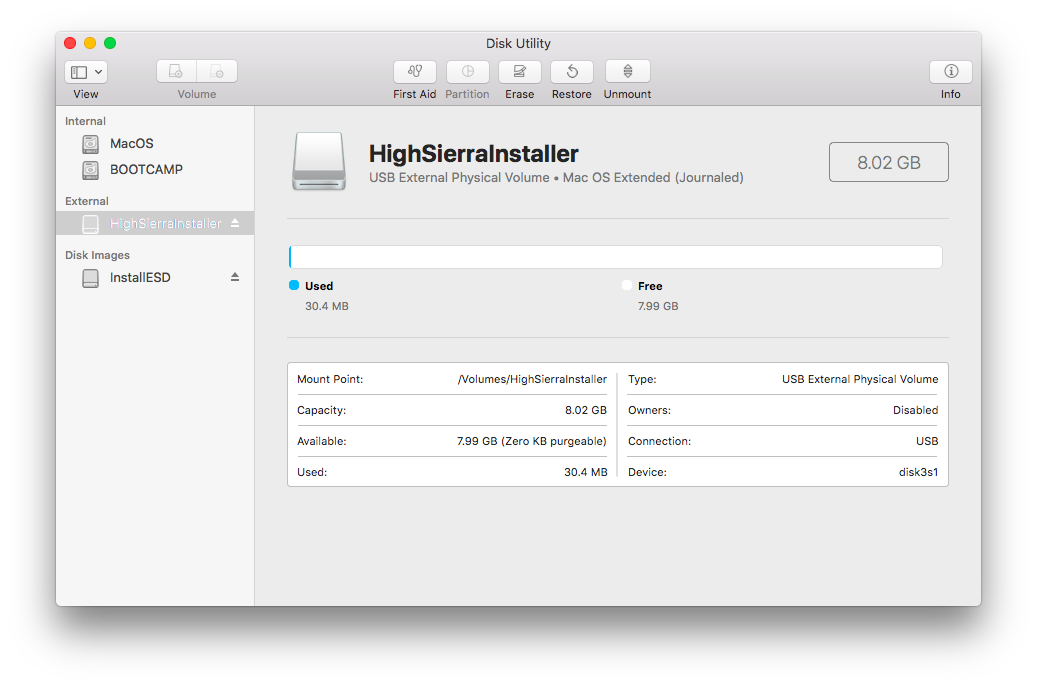Click the Erase toolbar icon
Image resolution: width=1037 pixels, height=686 pixels.
point(520,71)
